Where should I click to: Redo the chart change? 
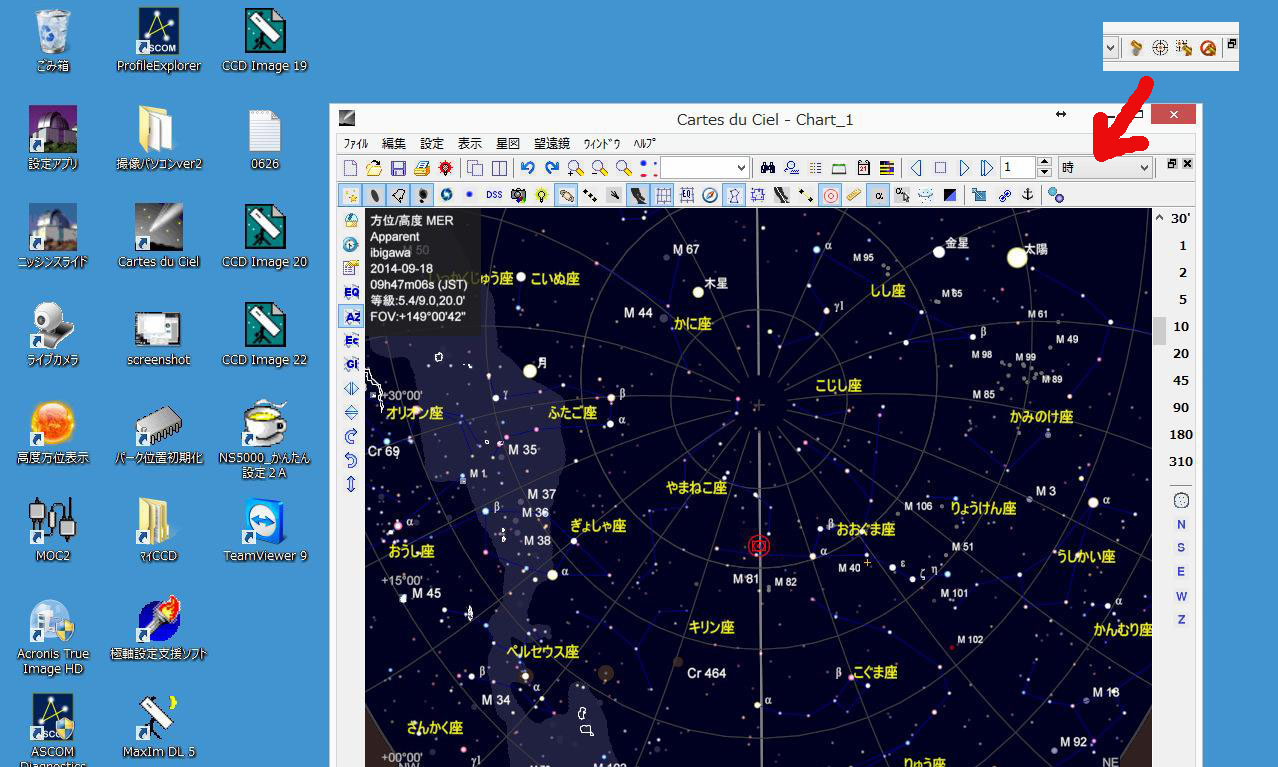point(552,168)
